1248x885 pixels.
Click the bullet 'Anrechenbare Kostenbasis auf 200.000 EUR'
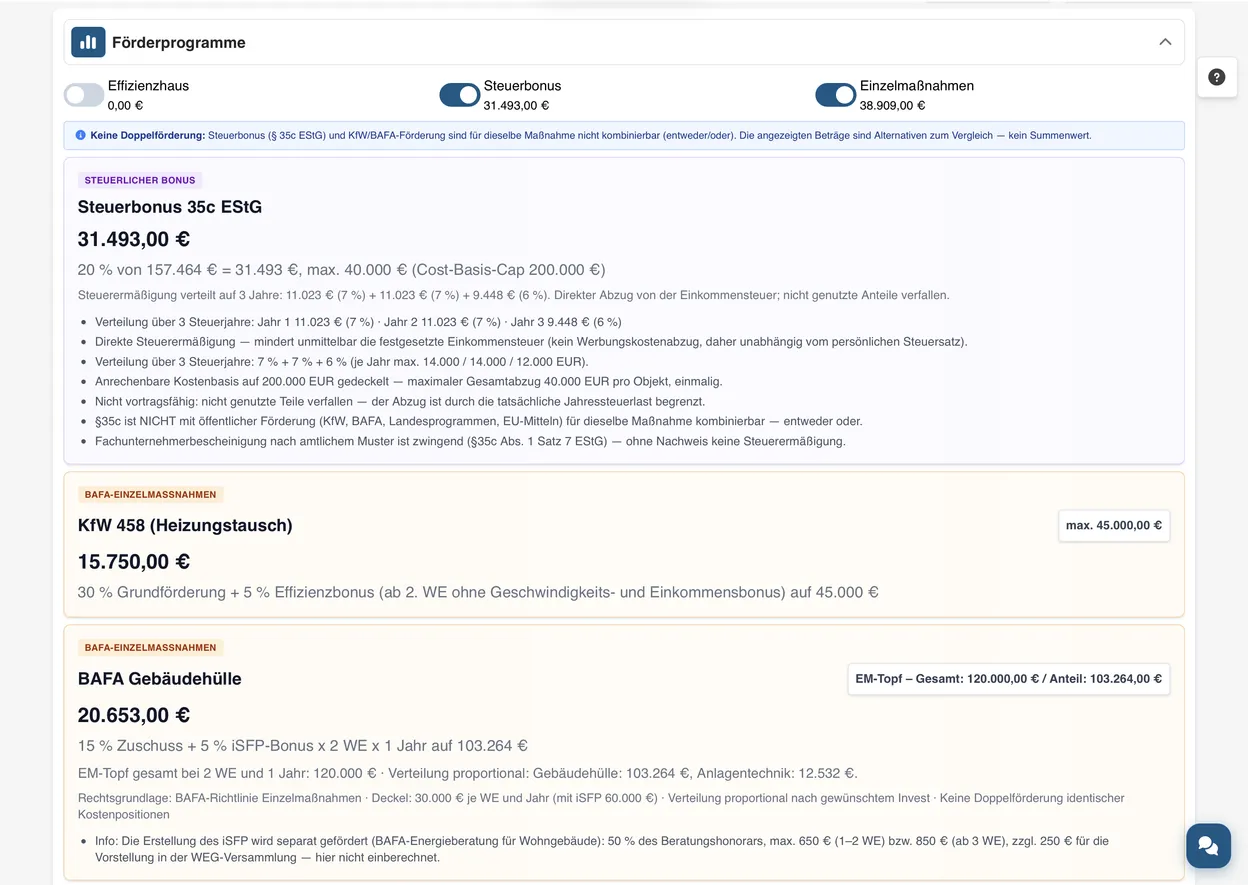(408, 381)
